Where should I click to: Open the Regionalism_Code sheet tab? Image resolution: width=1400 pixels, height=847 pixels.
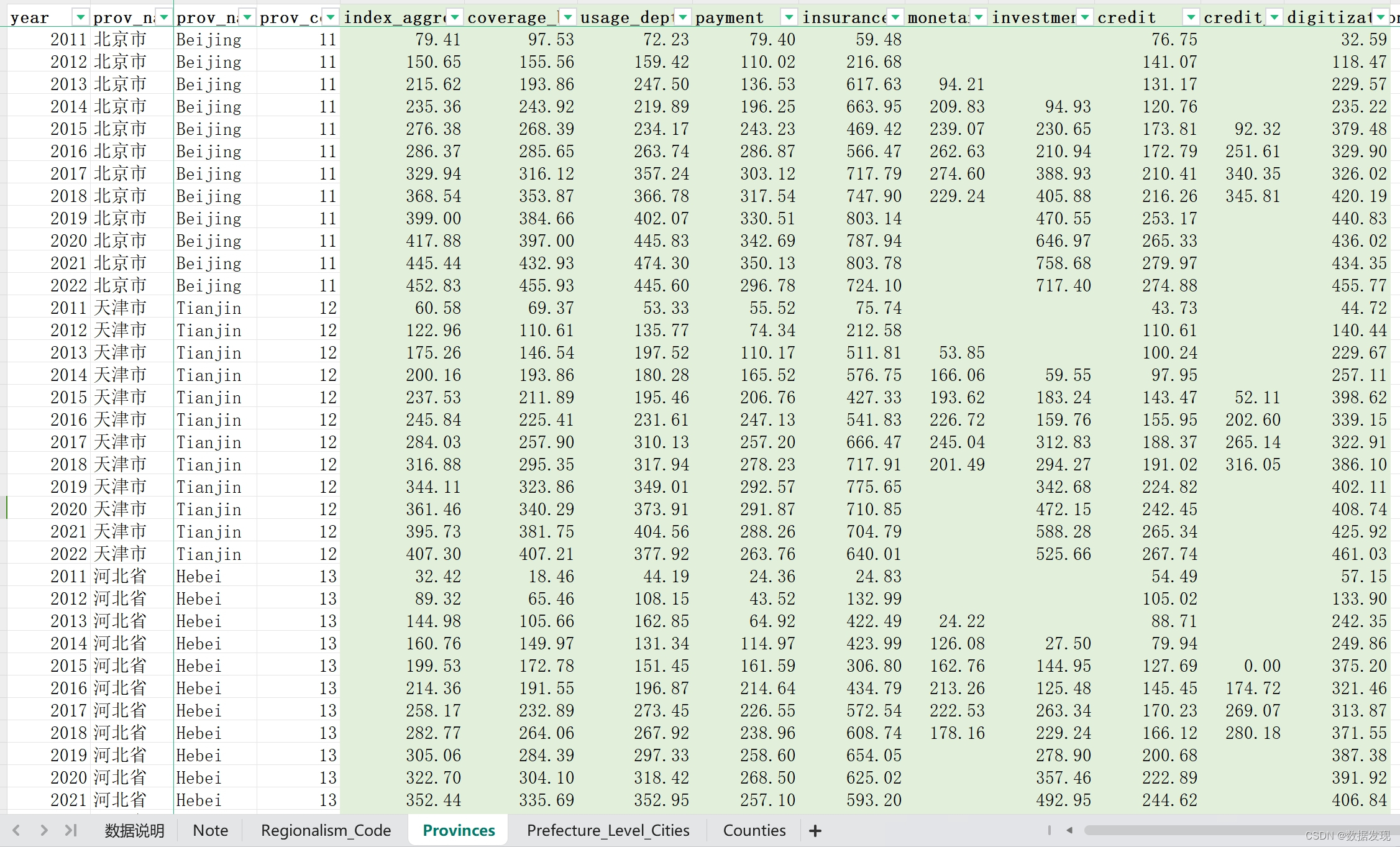point(326,831)
